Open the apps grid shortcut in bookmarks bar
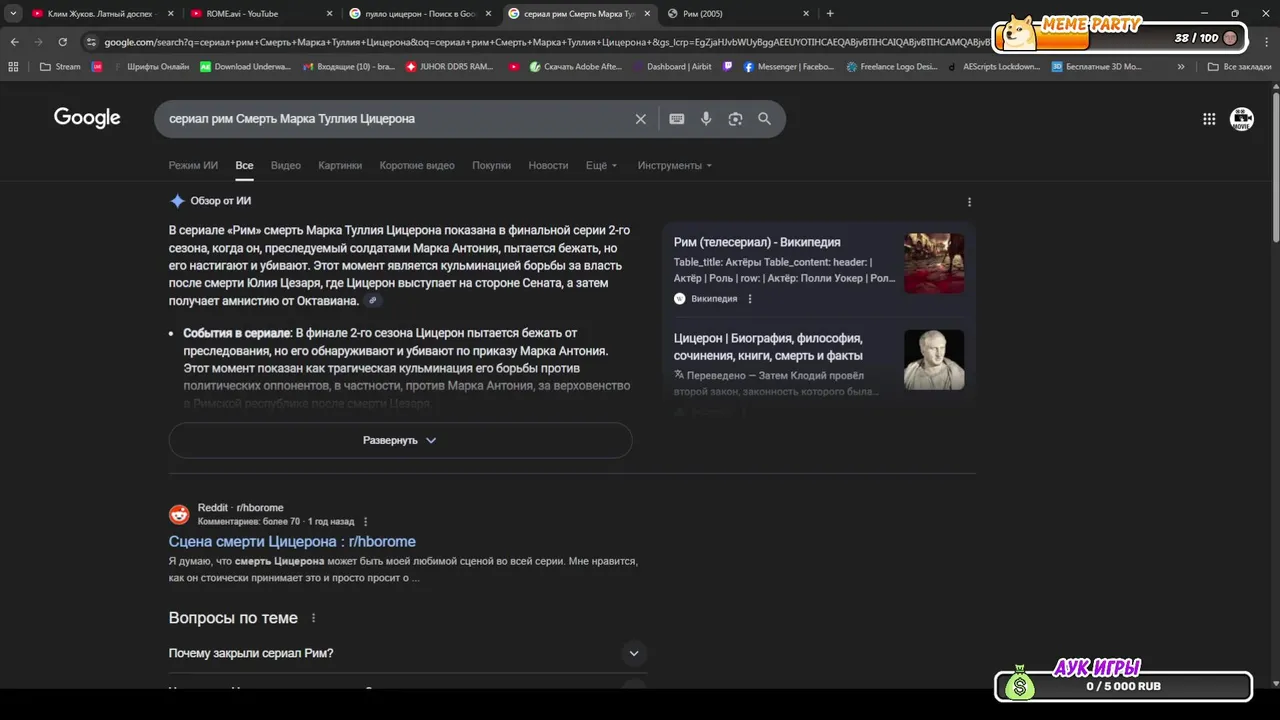This screenshot has width=1280, height=720. 13,67
